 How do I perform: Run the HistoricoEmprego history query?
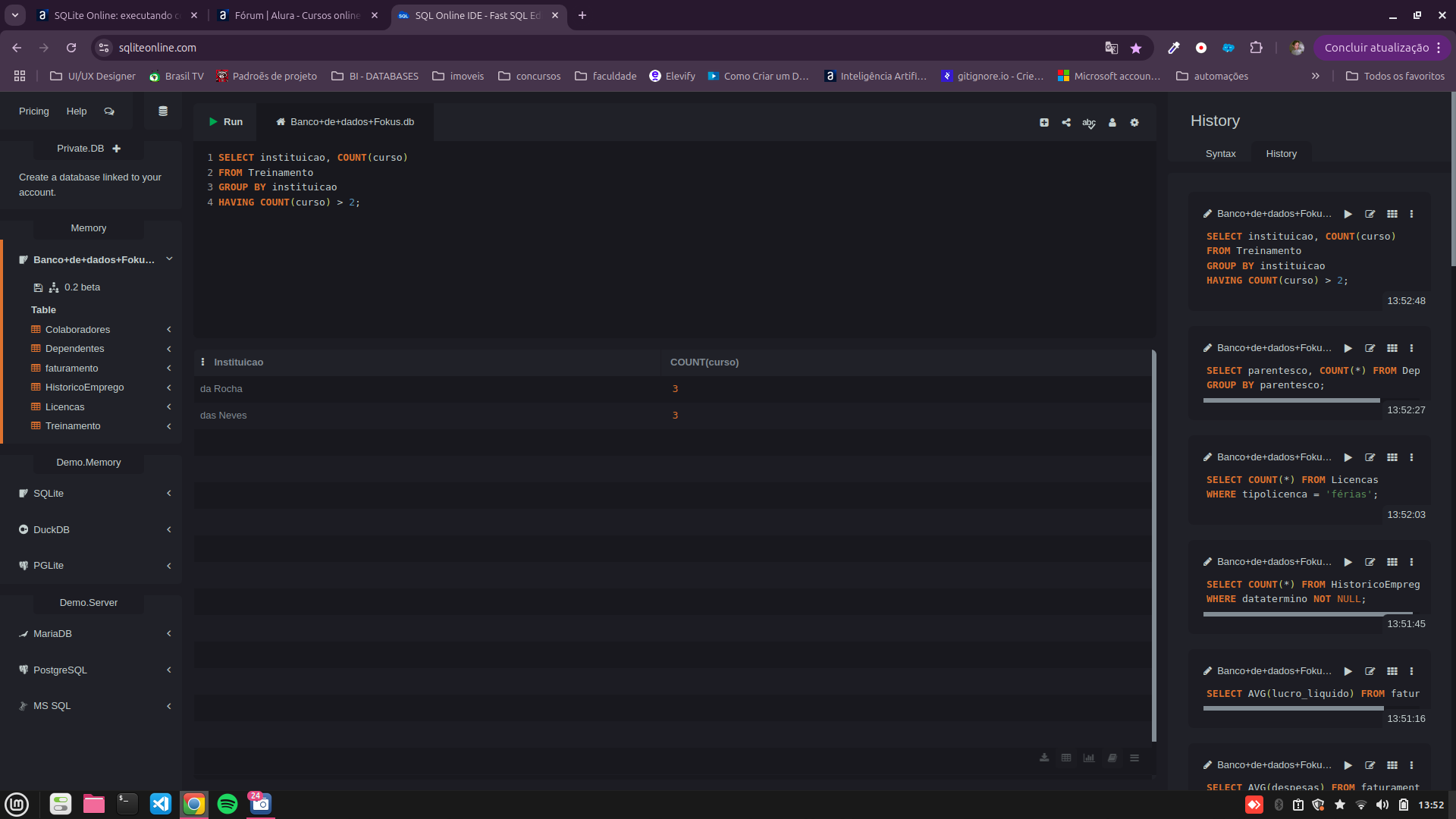click(x=1348, y=562)
